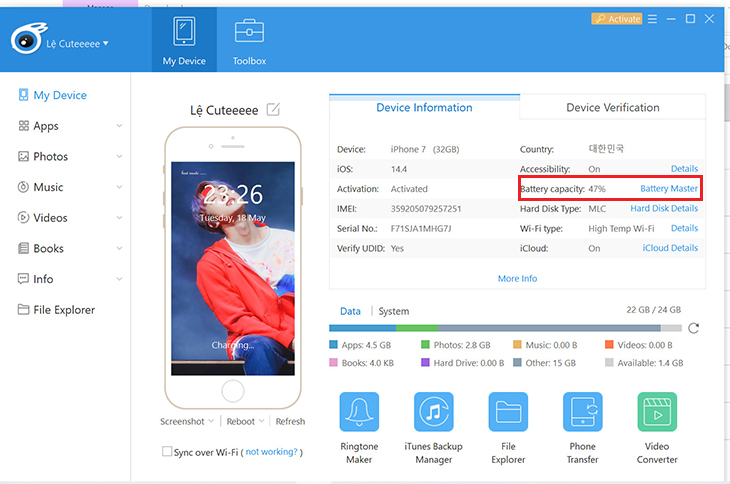Click the IMEI number 359205079257251

tap(426, 208)
